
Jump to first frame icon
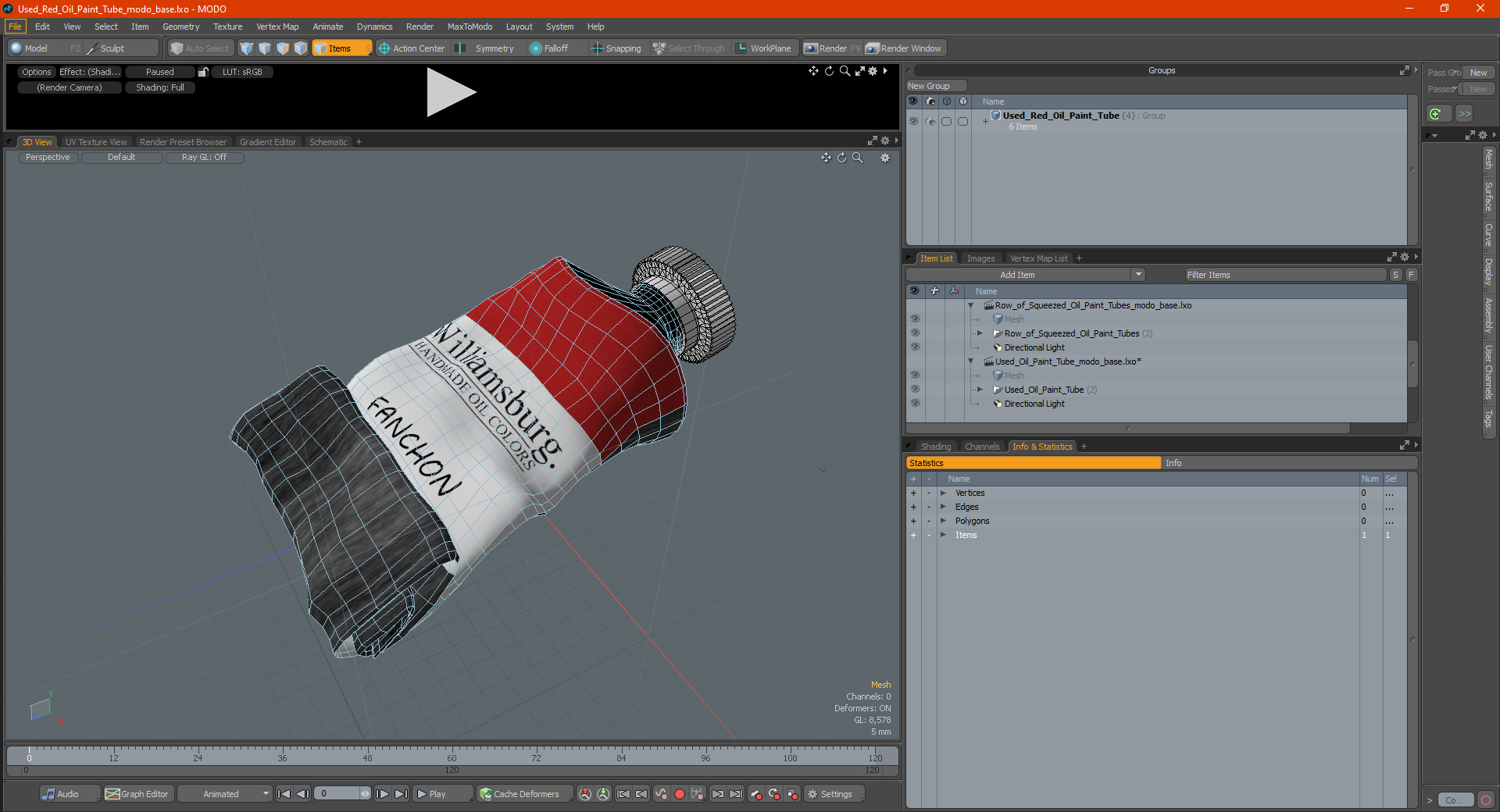coord(284,794)
